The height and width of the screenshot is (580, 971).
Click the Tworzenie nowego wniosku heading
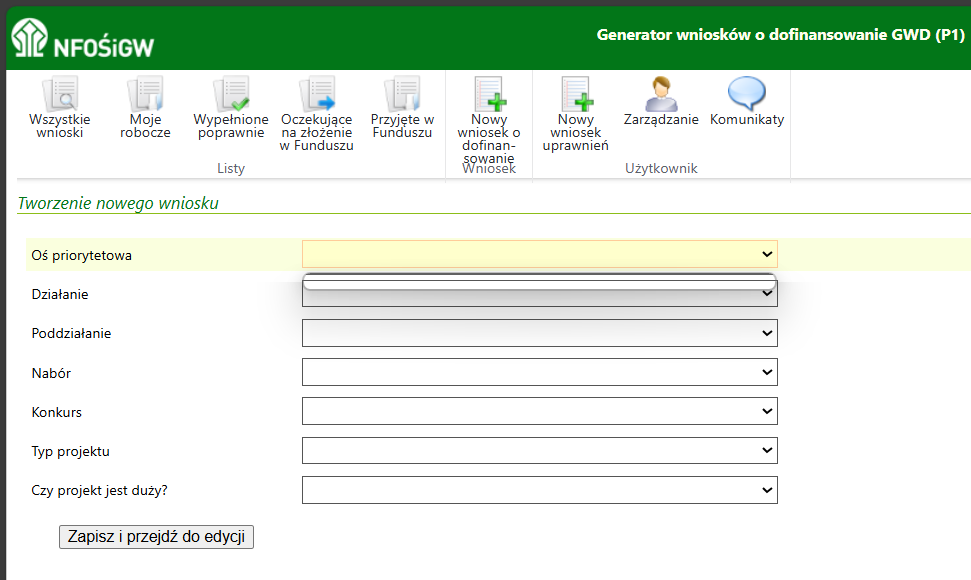click(118, 203)
